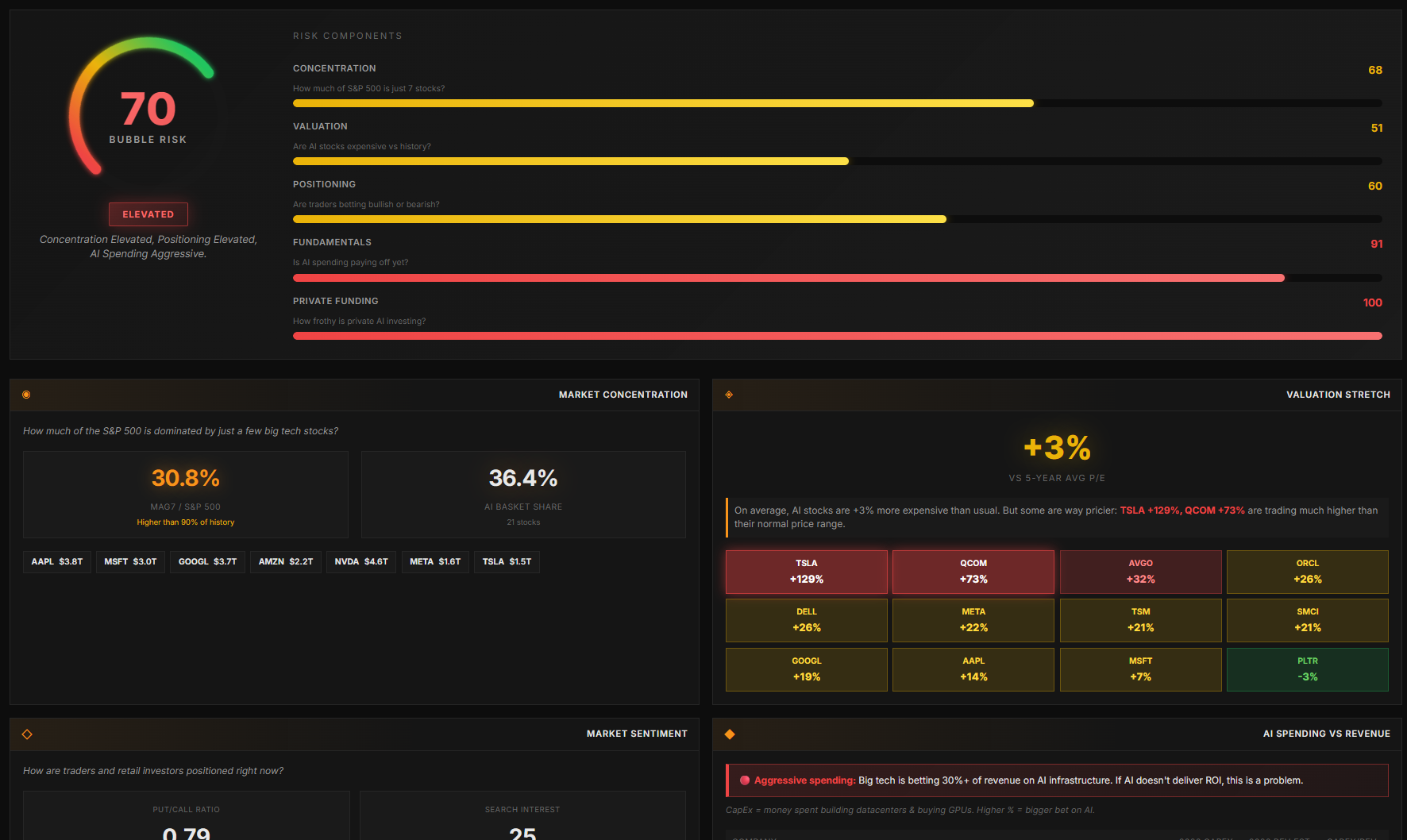Image resolution: width=1407 pixels, height=840 pixels.
Task: Click the 70 Bubble Risk gauge
Action: click(x=148, y=110)
